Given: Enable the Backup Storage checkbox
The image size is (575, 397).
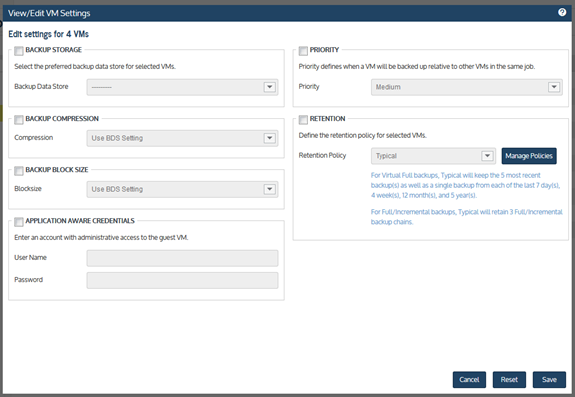Looking at the screenshot, I should [x=19, y=51].
